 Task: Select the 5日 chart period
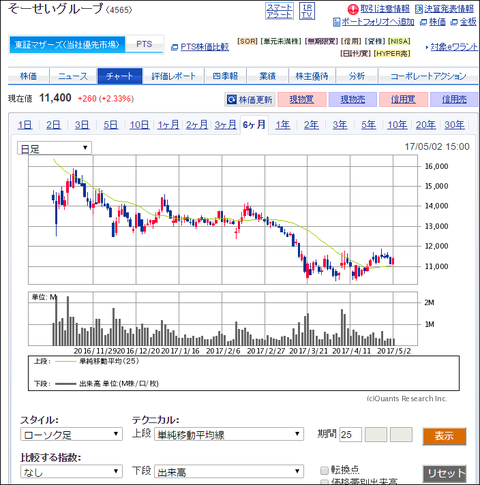coord(111,125)
